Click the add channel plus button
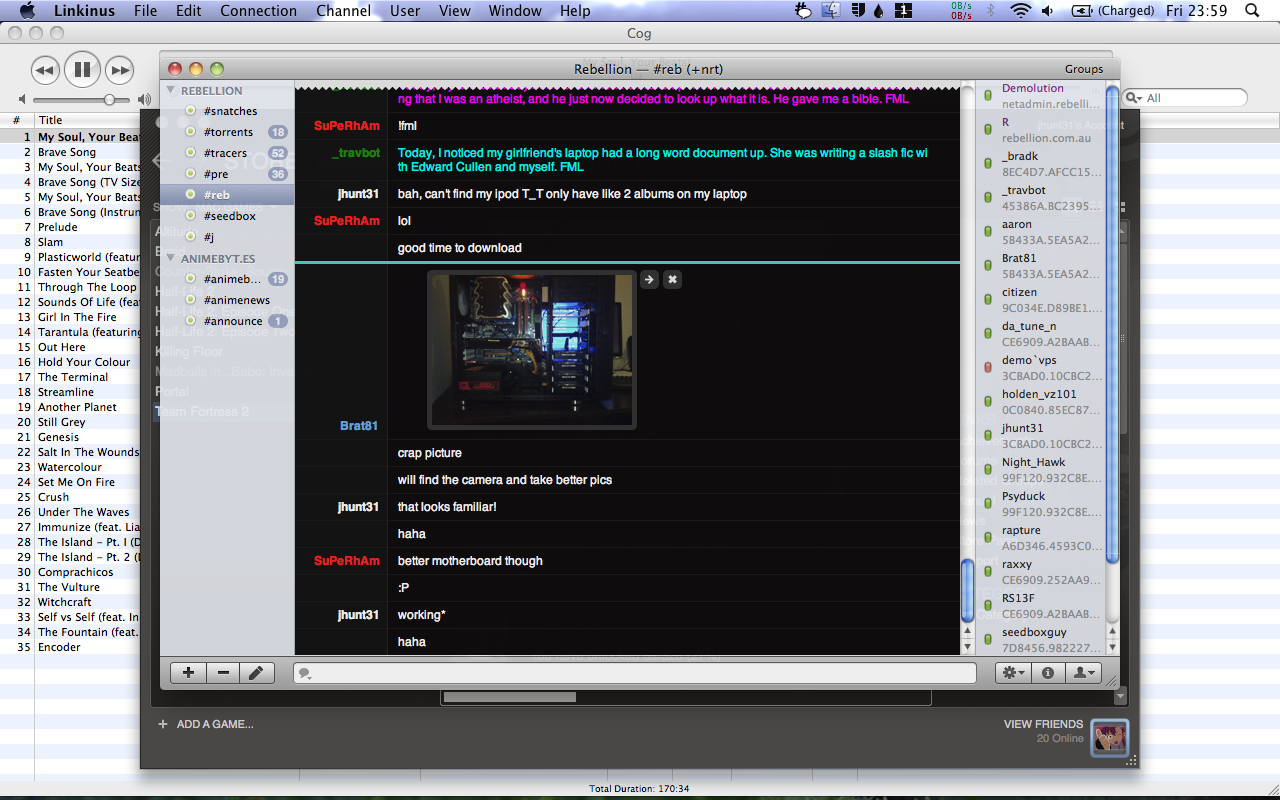1280x800 pixels. tap(188, 673)
